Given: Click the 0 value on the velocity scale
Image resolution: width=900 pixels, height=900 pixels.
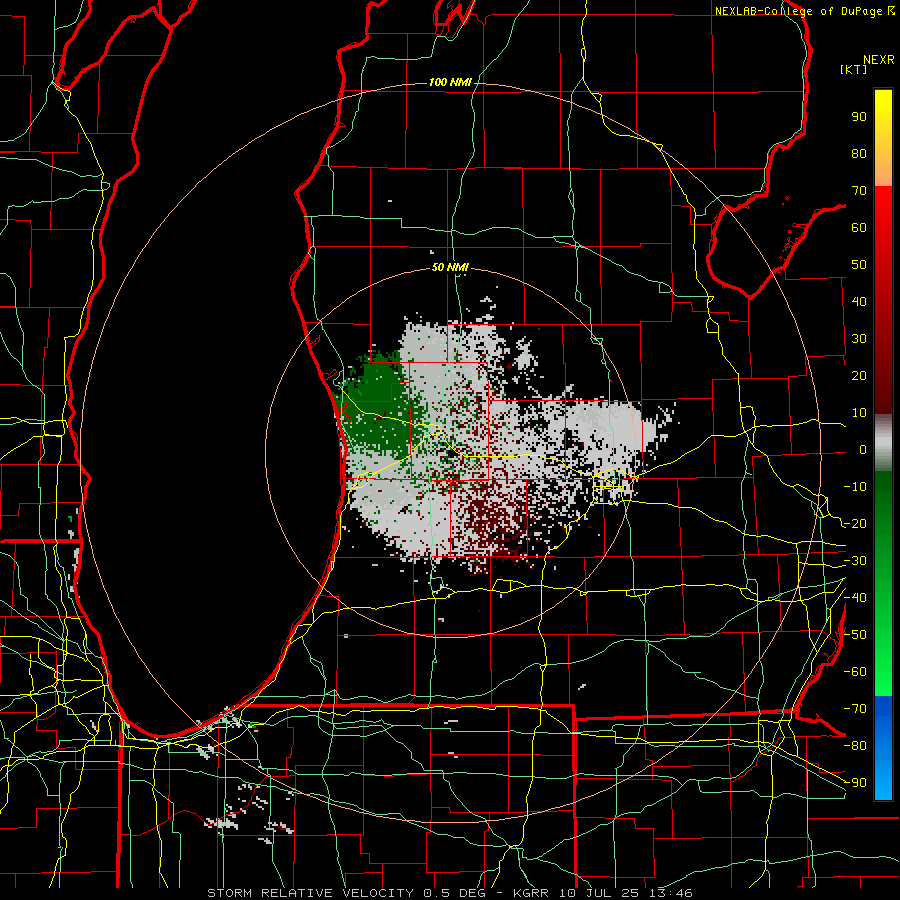Looking at the screenshot, I should [863, 450].
